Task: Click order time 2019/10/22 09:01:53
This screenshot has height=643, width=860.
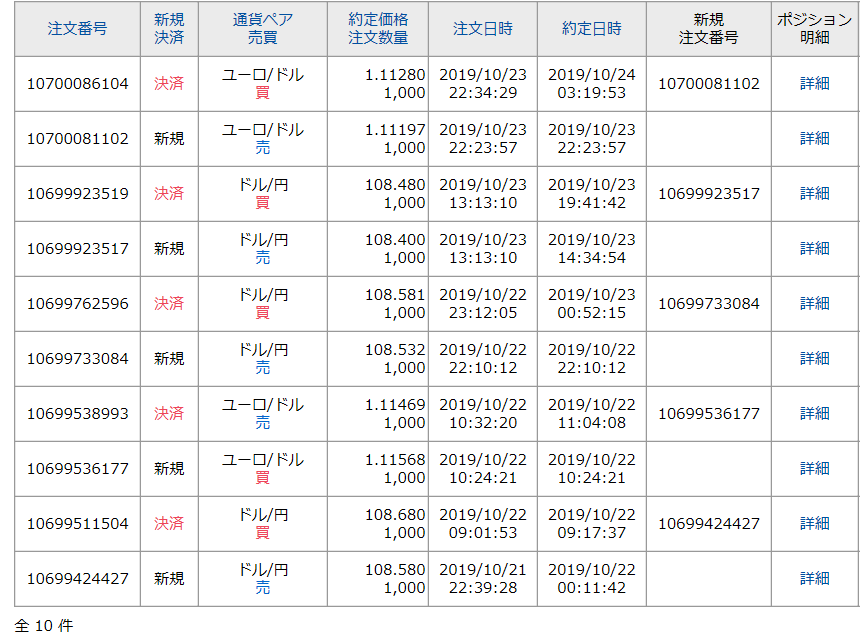Action: point(483,523)
